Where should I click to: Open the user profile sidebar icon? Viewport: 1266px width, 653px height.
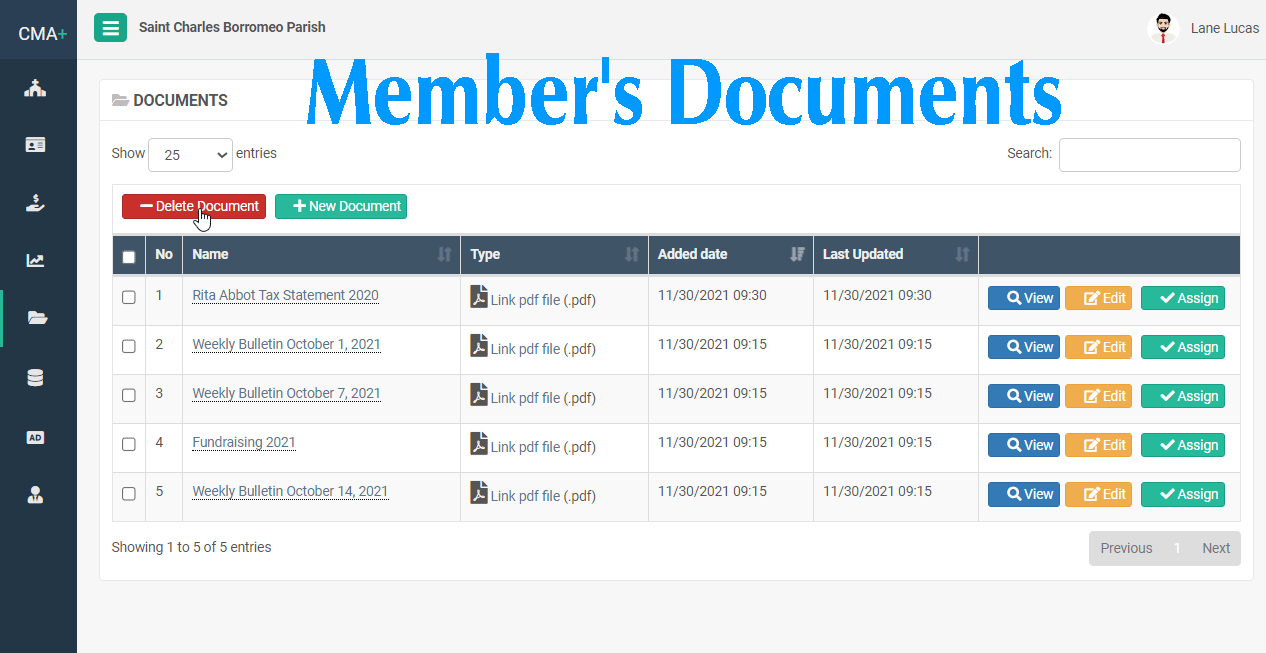tap(36, 494)
